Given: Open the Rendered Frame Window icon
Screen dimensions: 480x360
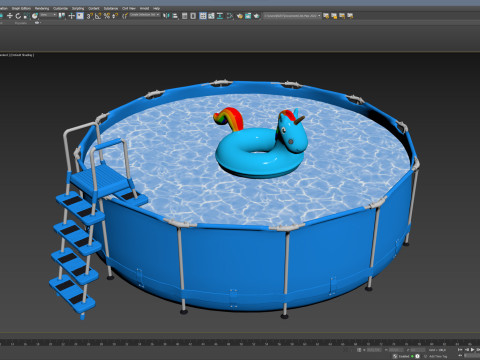Looking at the screenshot, I should coord(248,16).
